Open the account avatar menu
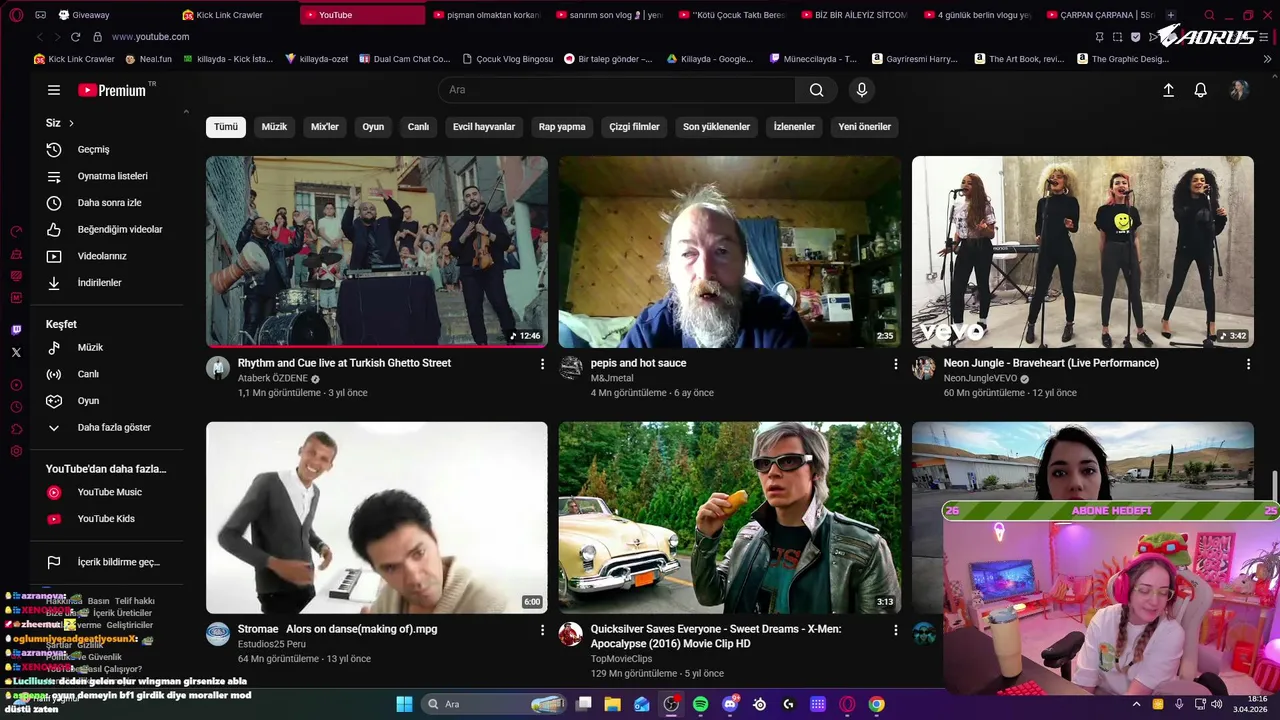 click(x=1239, y=90)
